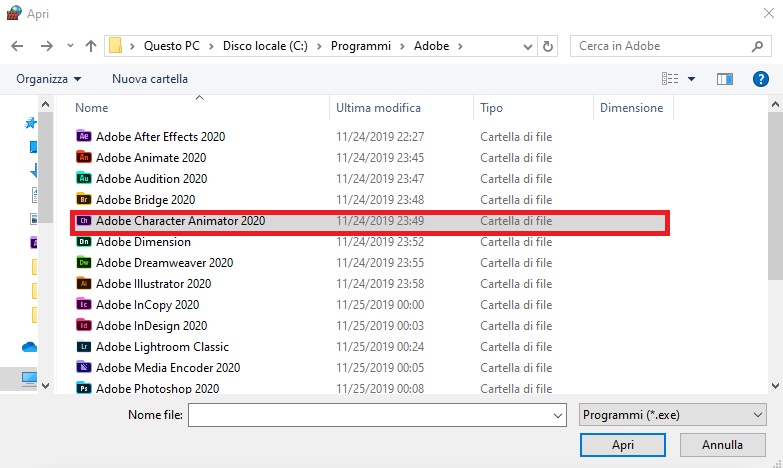The height and width of the screenshot is (468, 783).
Task: Click the Adobe Animate 2020 folder icon
Action: tap(83, 157)
